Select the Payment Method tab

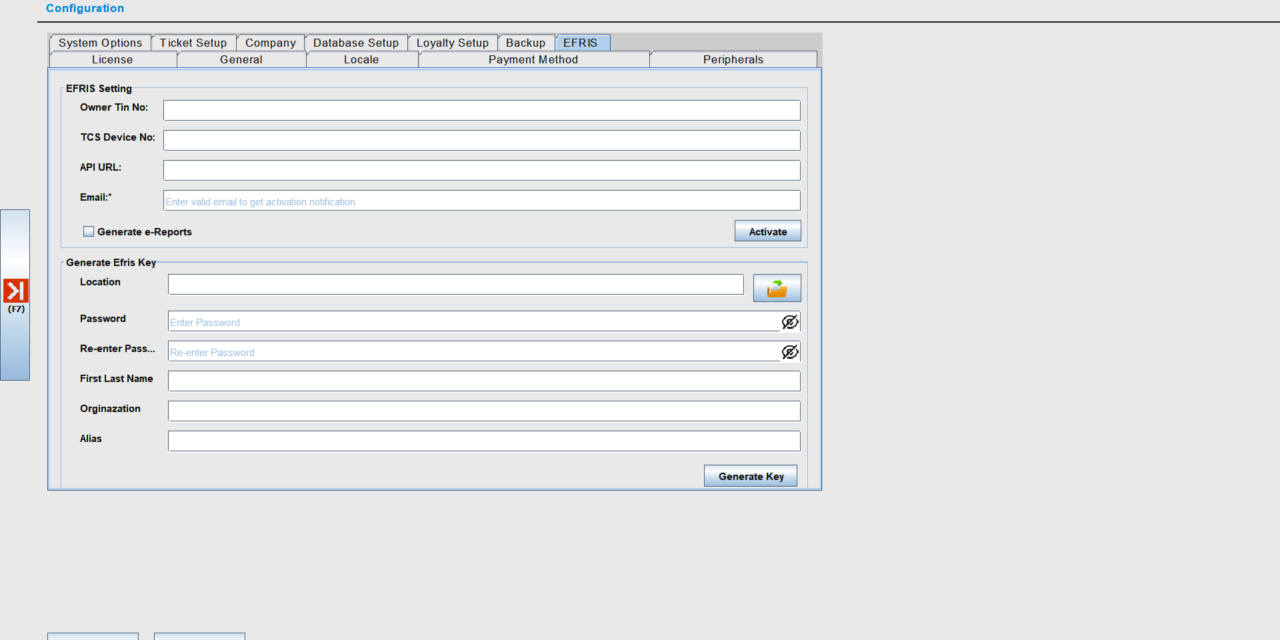pyautogui.click(x=533, y=60)
